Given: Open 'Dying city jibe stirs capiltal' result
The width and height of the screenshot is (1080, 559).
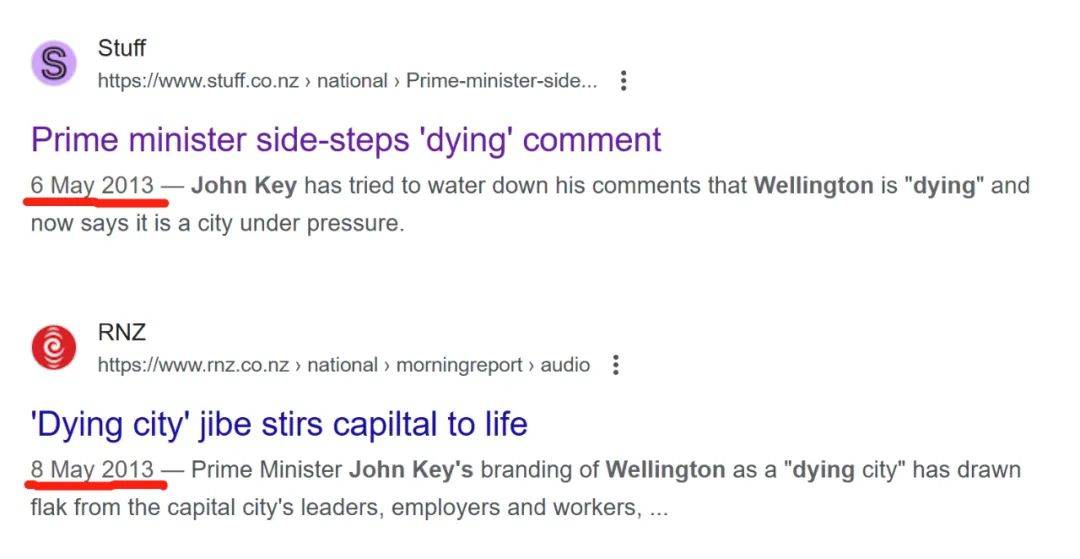Looking at the screenshot, I should [279, 424].
